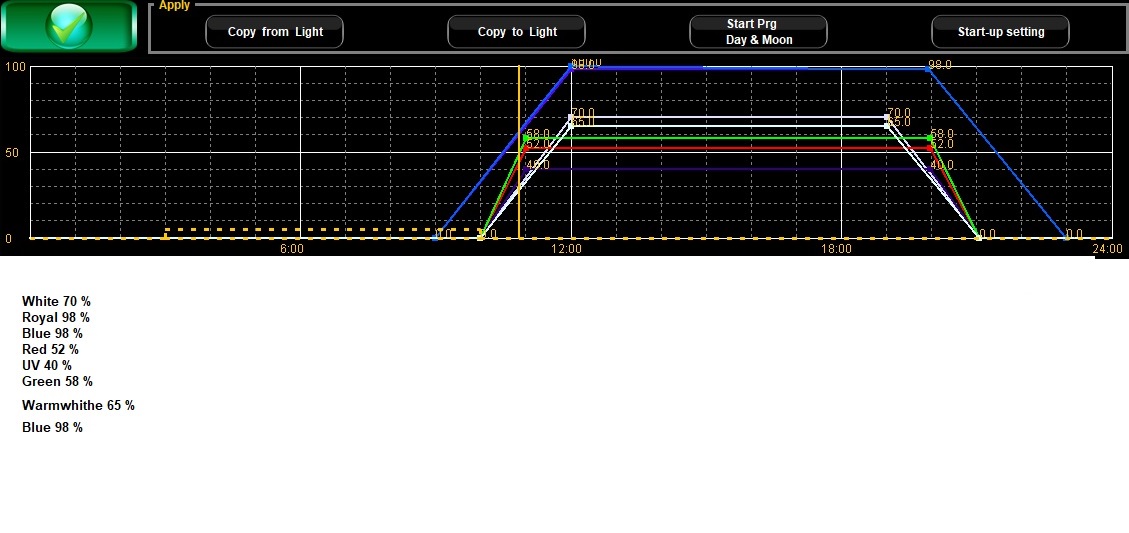Click the green checkmark confirm button
Viewport: 1129px width, 533px height.
point(69,26)
